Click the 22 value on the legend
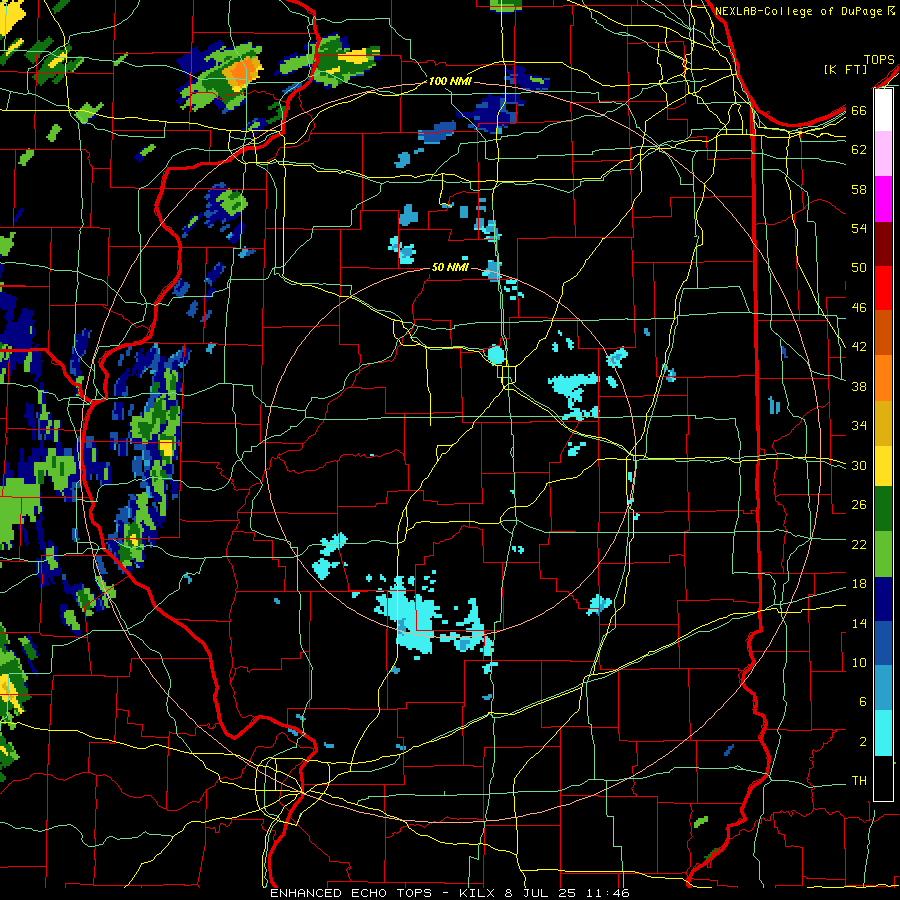This screenshot has width=900, height=900. (859, 544)
